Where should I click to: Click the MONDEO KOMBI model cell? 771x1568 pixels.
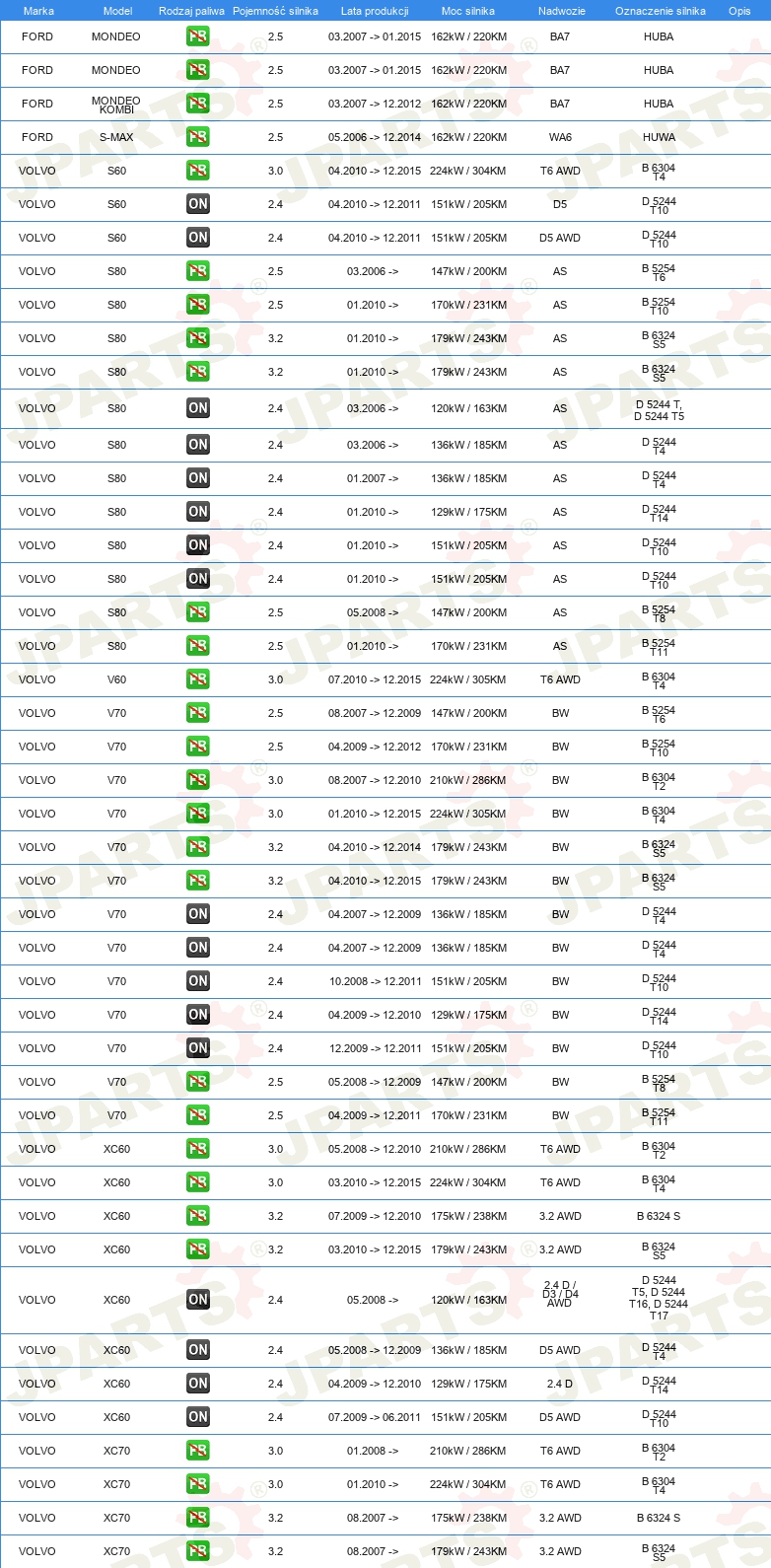116,105
